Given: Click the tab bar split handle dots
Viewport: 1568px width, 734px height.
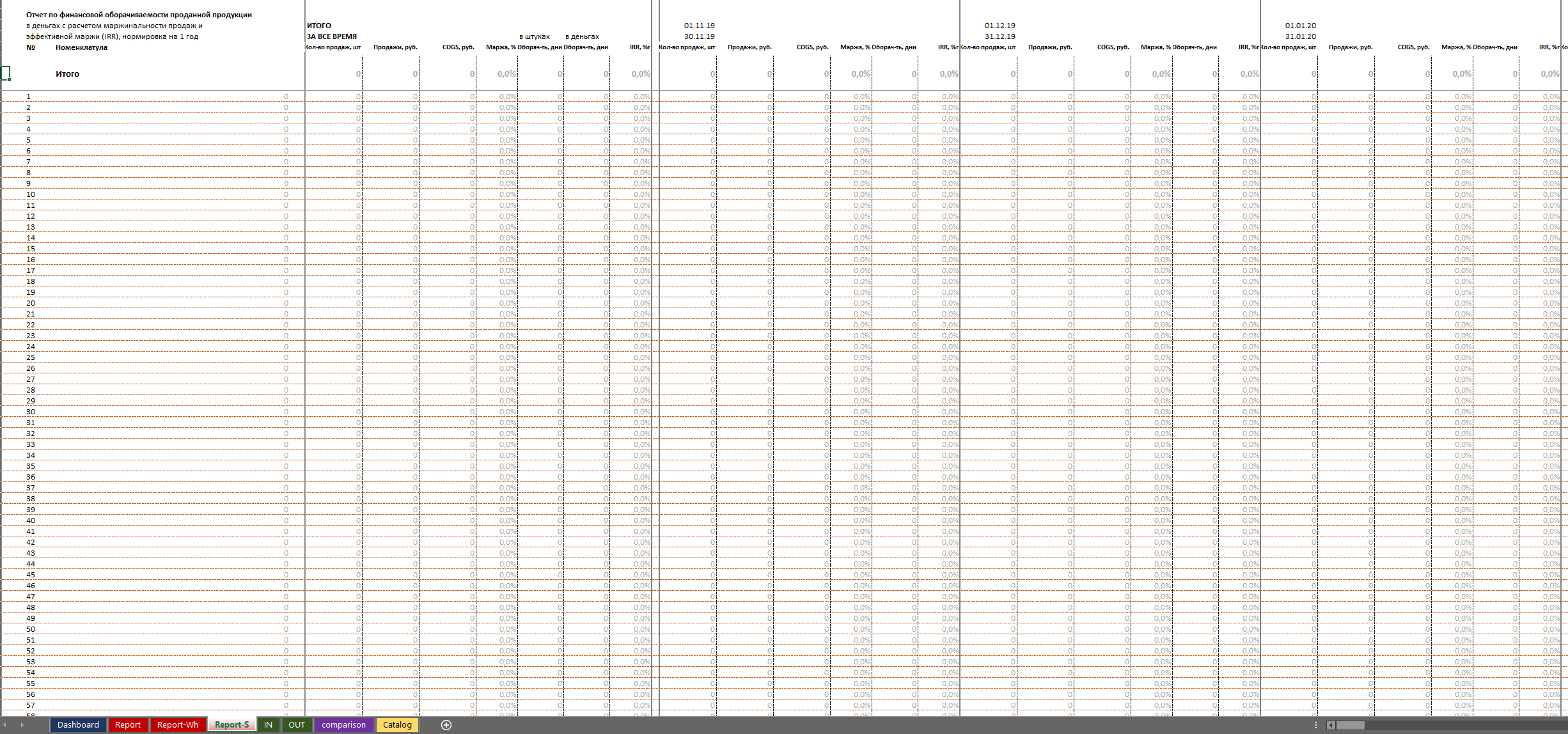Looking at the screenshot, I should [x=1316, y=725].
